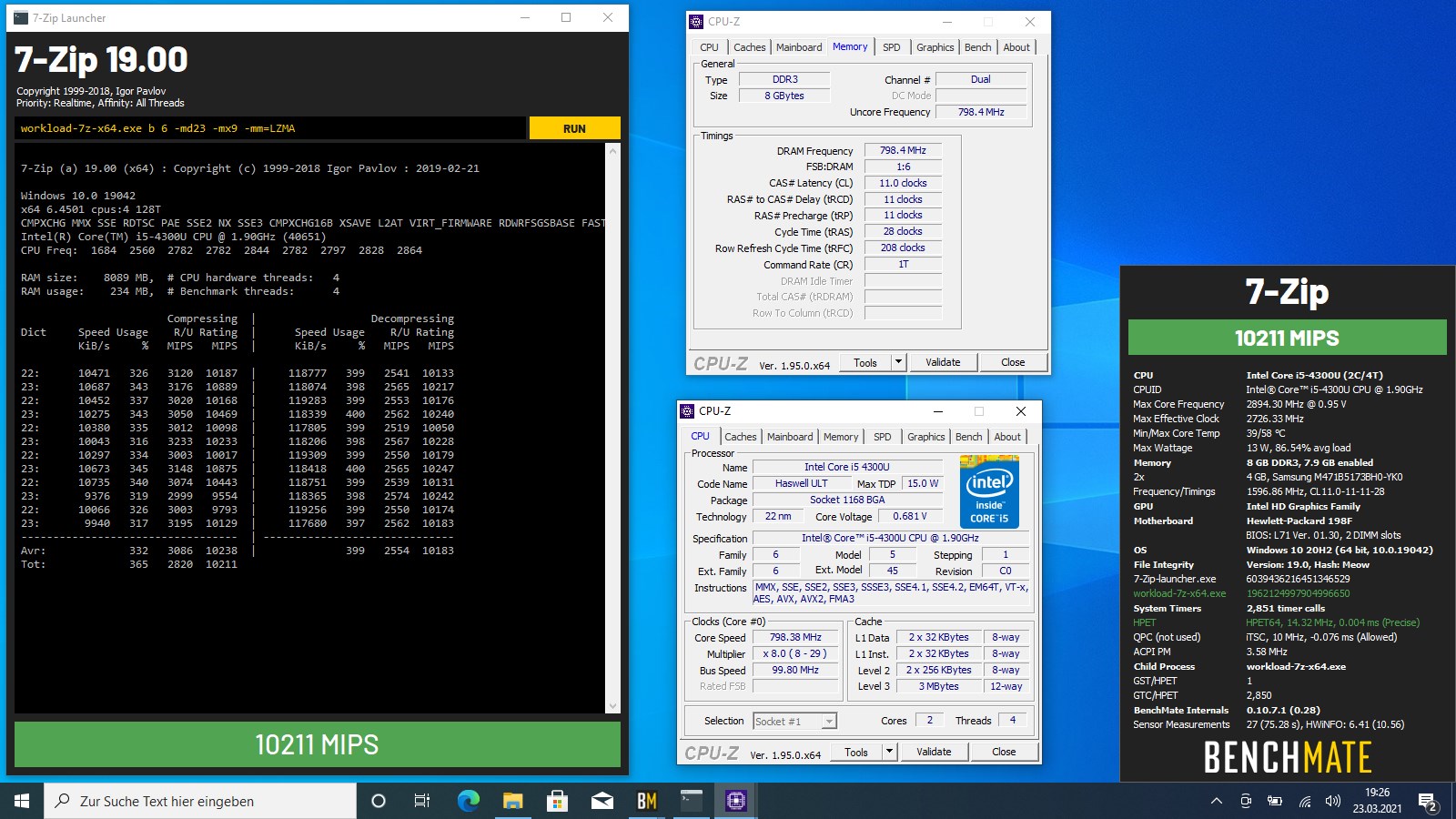Click Close button in upper CPU-Z window
1456x819 pixels.
pos(1013,362)
